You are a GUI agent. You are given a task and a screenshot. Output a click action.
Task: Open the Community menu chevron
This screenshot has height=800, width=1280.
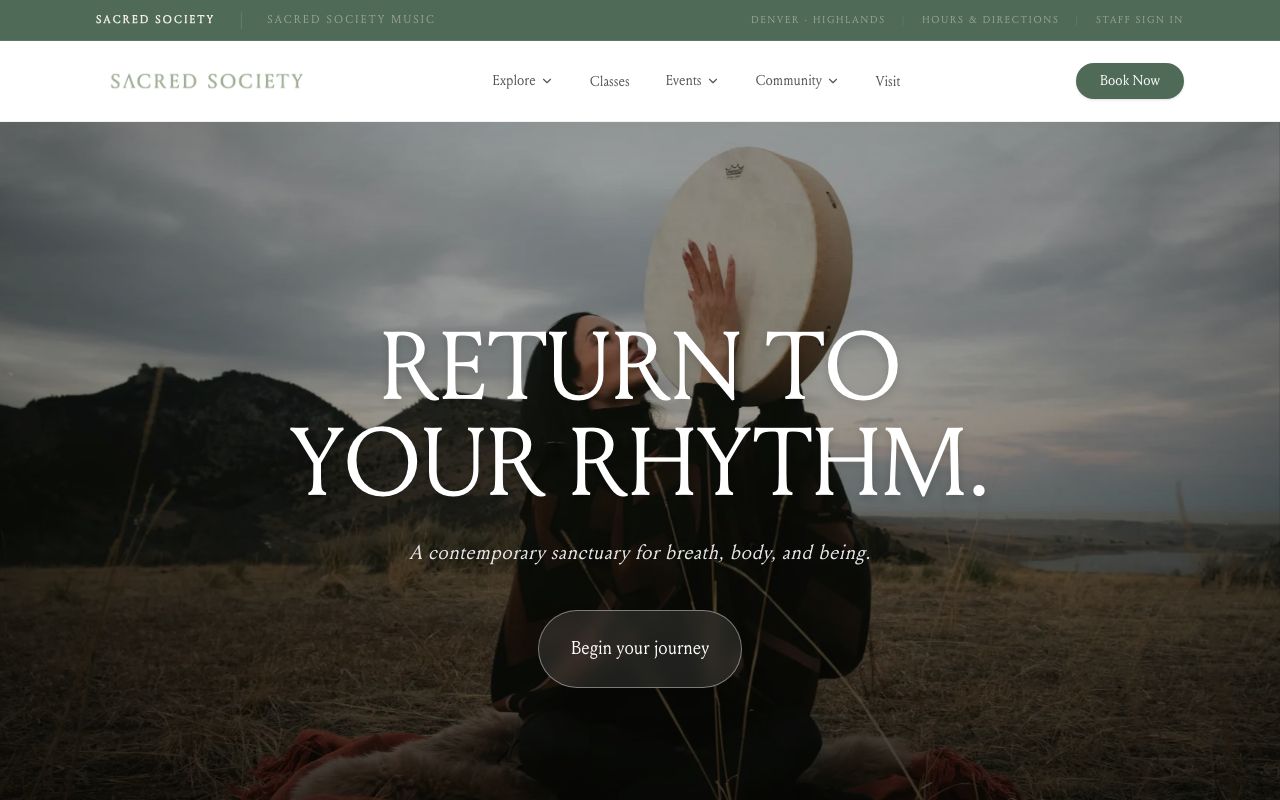coord(833,81)
